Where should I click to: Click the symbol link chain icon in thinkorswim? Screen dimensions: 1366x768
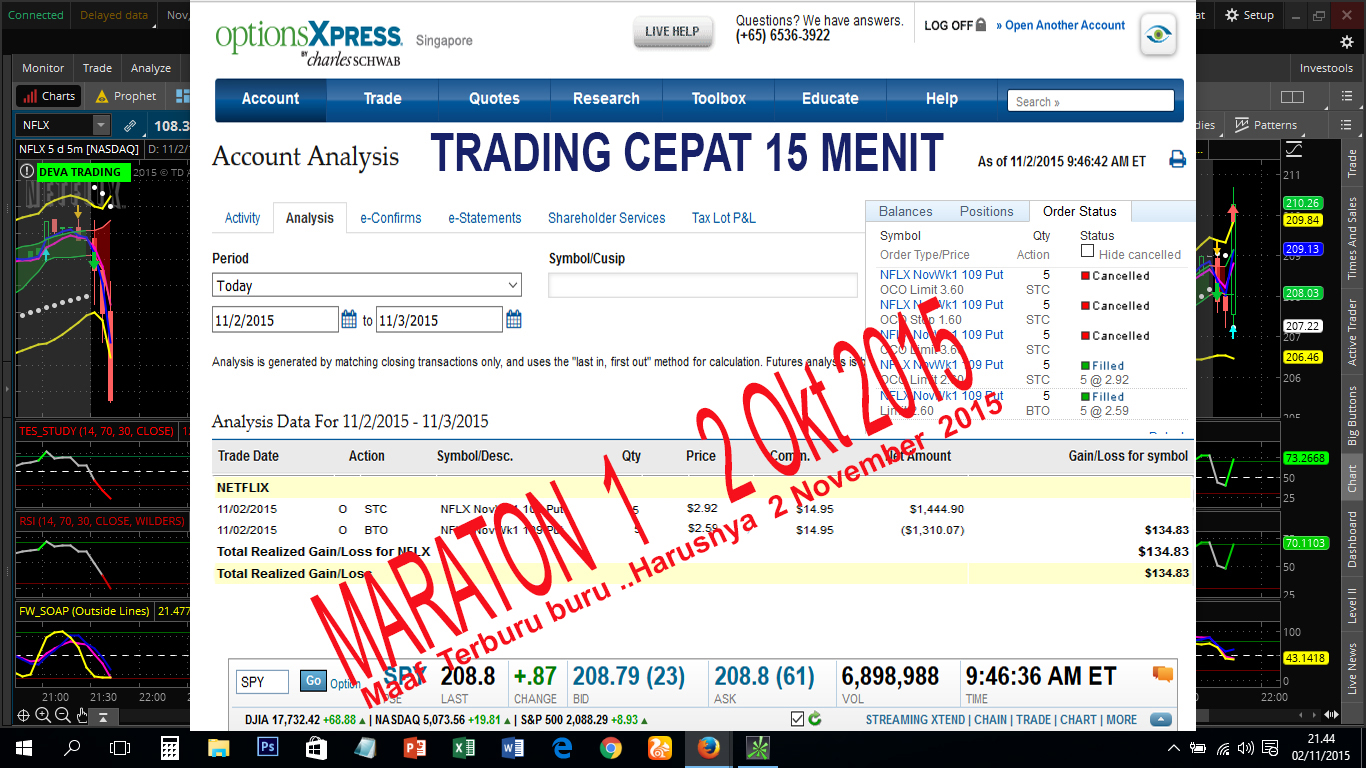coord(130,126)
